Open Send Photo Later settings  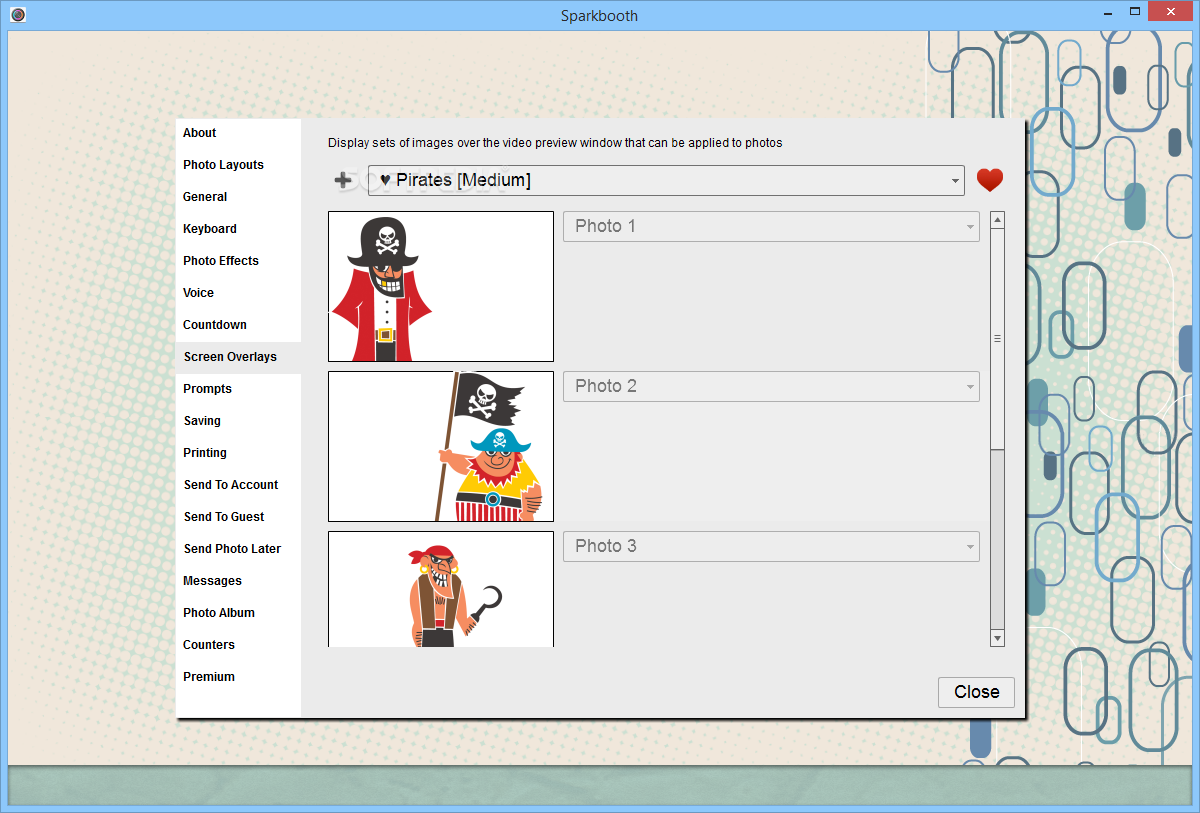[238, 549]
